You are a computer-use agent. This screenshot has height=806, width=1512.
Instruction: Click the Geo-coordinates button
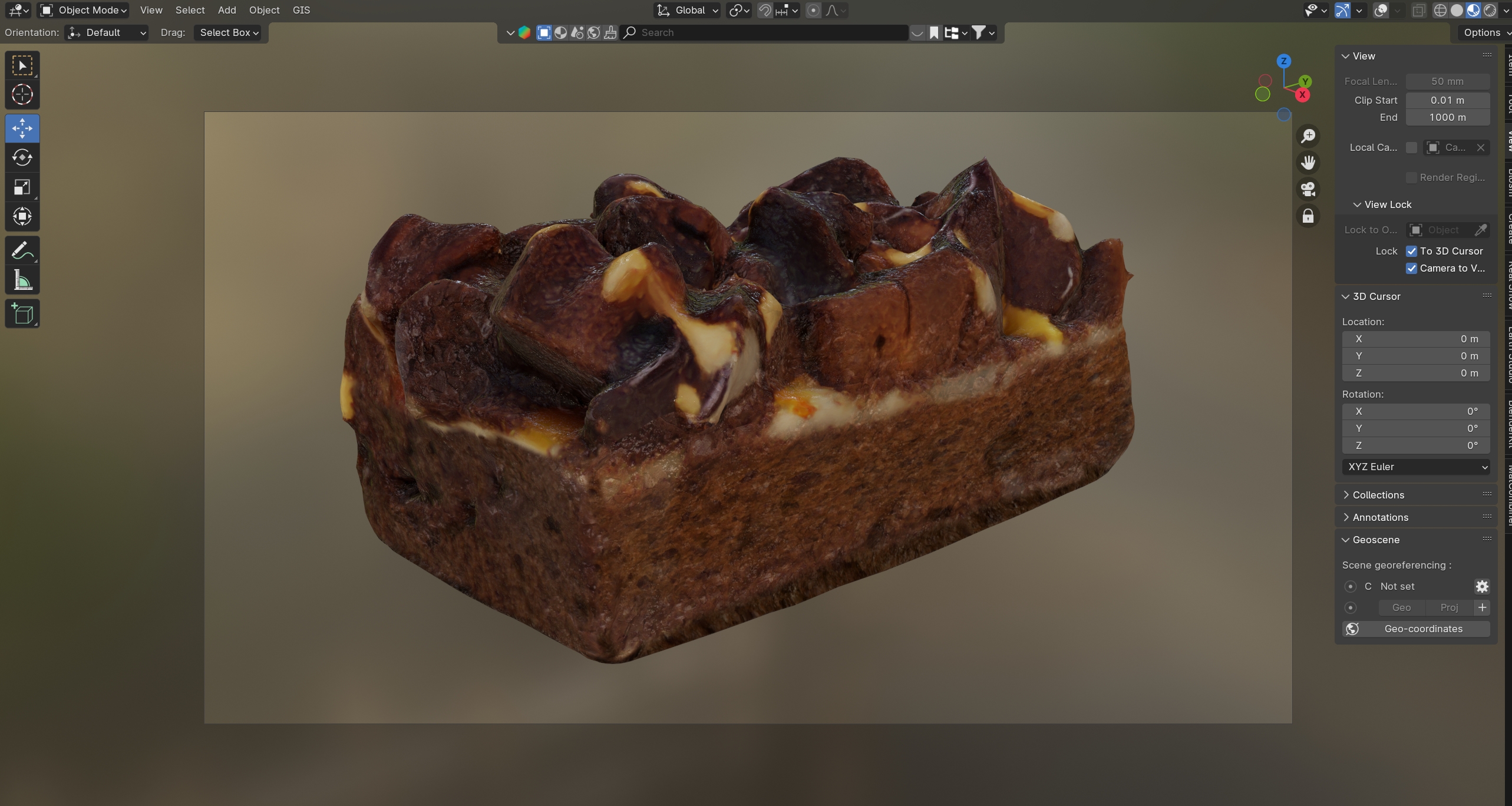[x=1415, y=629]
